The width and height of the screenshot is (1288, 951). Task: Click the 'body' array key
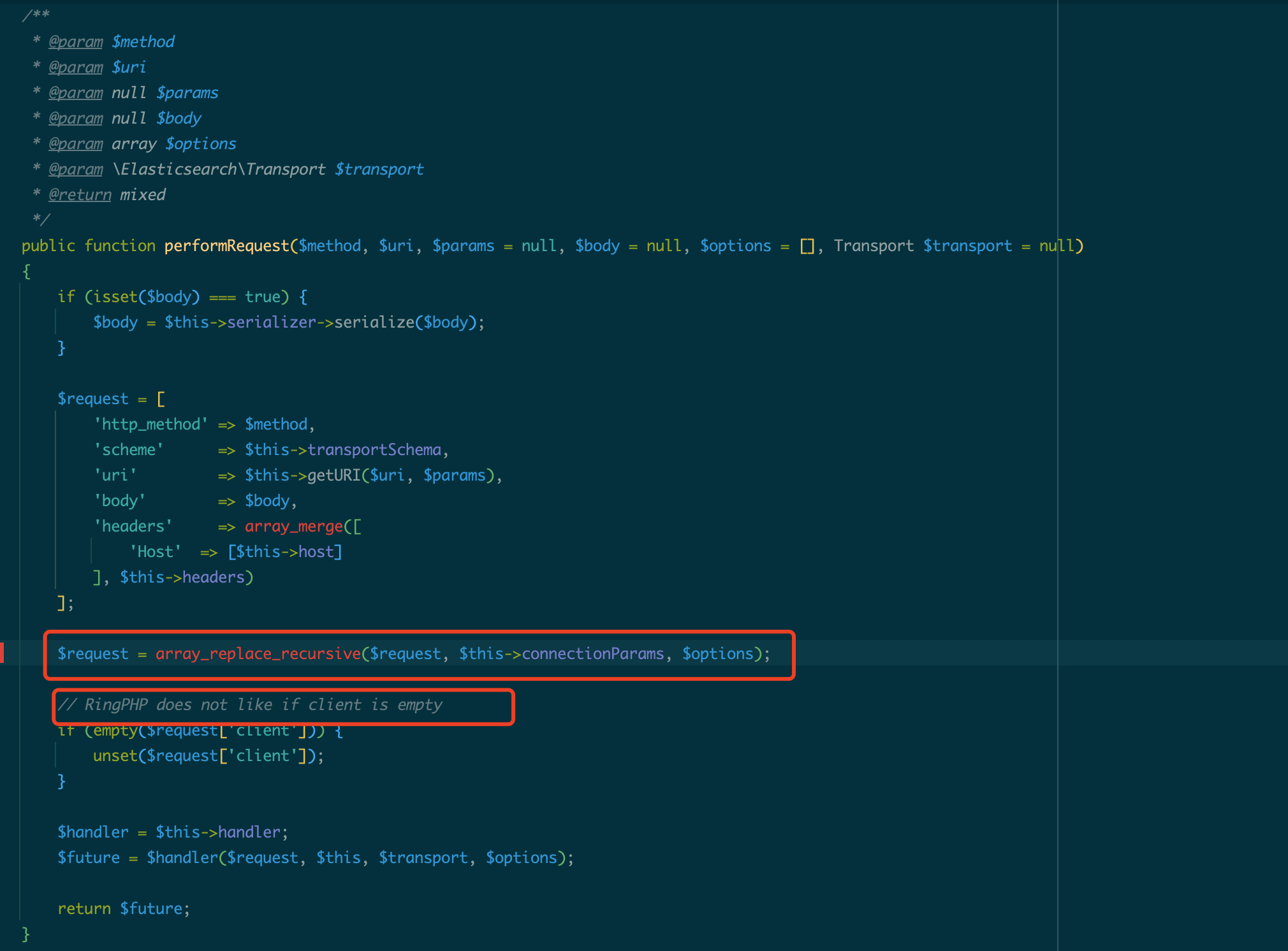coord(120,501)
